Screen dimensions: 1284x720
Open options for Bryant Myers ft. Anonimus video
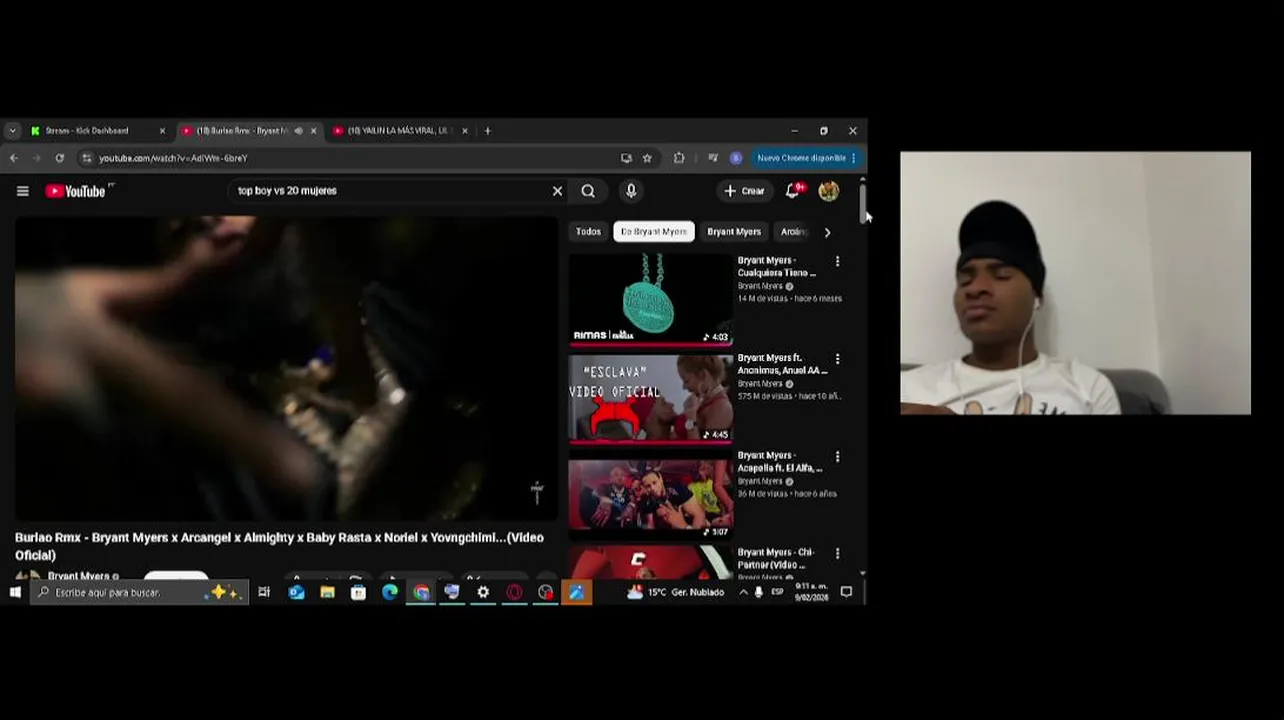coord(838,359)
